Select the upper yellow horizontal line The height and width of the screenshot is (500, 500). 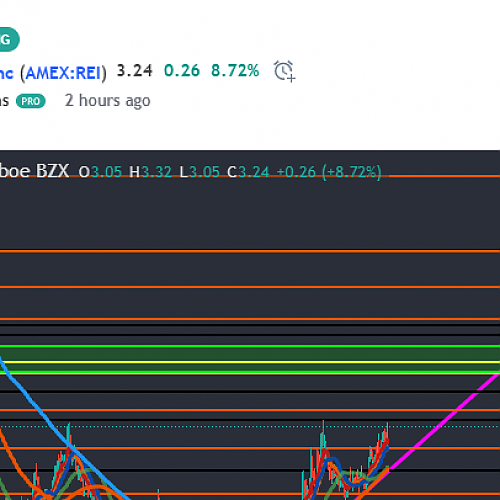point(250,362)
